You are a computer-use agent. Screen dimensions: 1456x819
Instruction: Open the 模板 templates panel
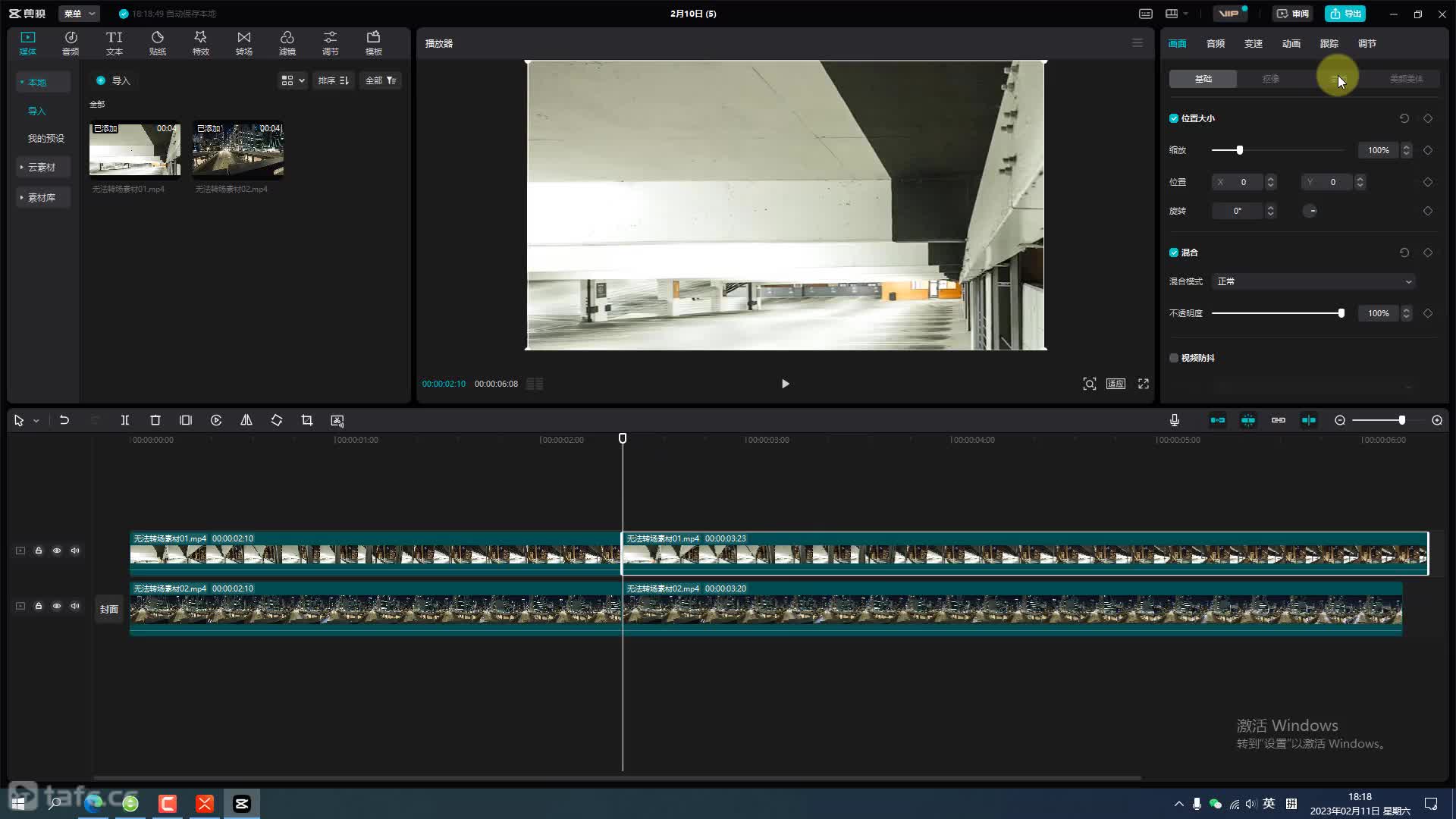coord(374,43)
